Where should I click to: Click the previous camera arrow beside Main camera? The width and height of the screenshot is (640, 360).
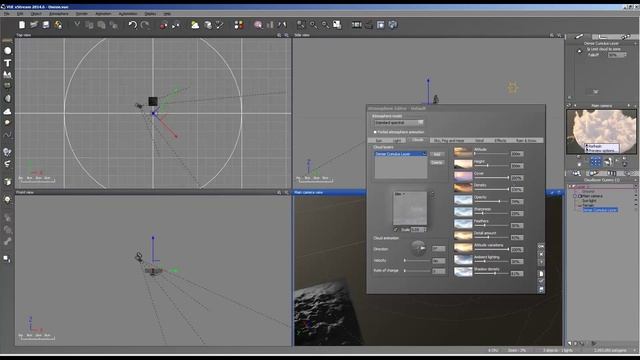click(575, 106)
